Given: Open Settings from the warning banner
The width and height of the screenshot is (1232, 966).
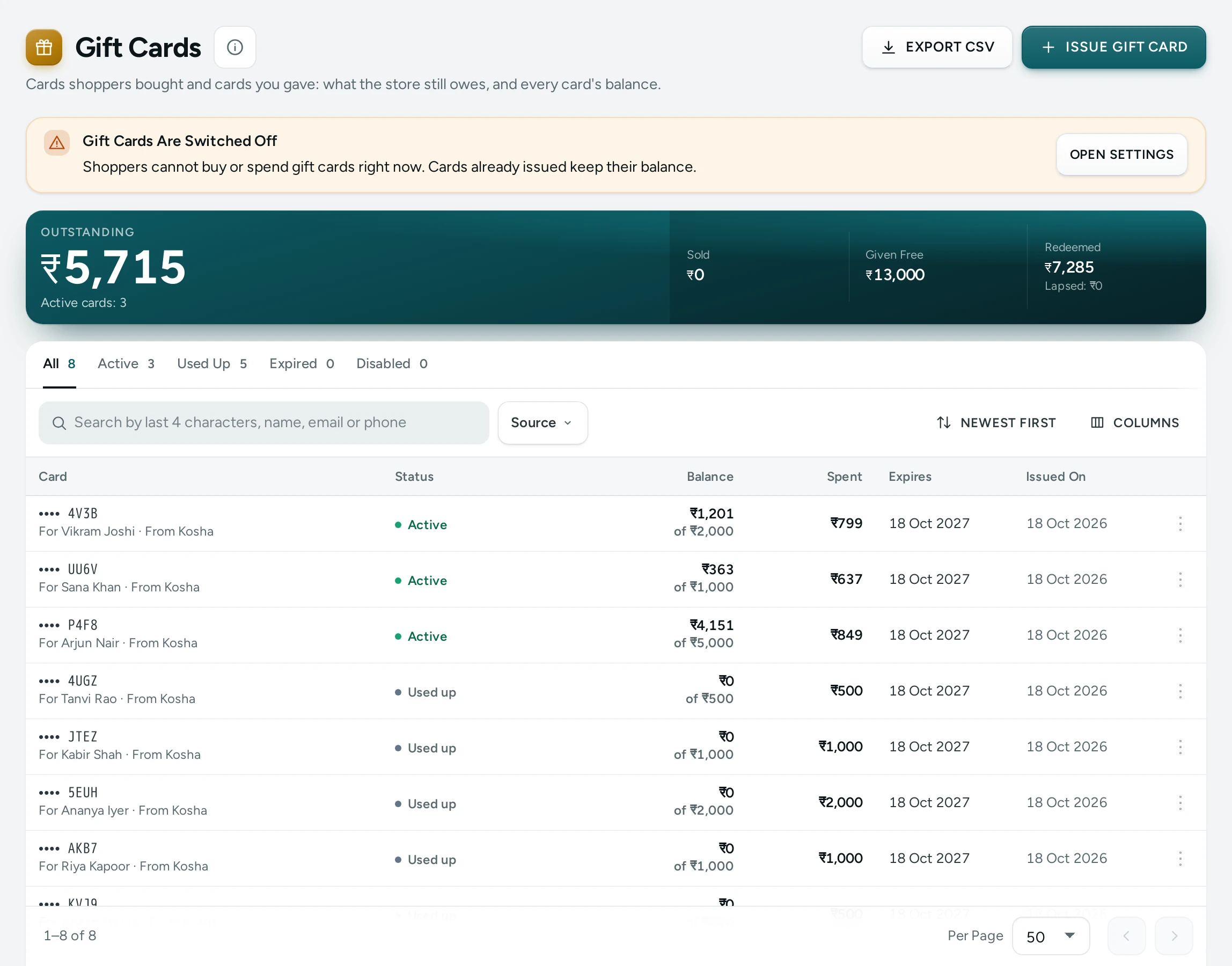Looking at the screenshot, I should click(1121, 155).
